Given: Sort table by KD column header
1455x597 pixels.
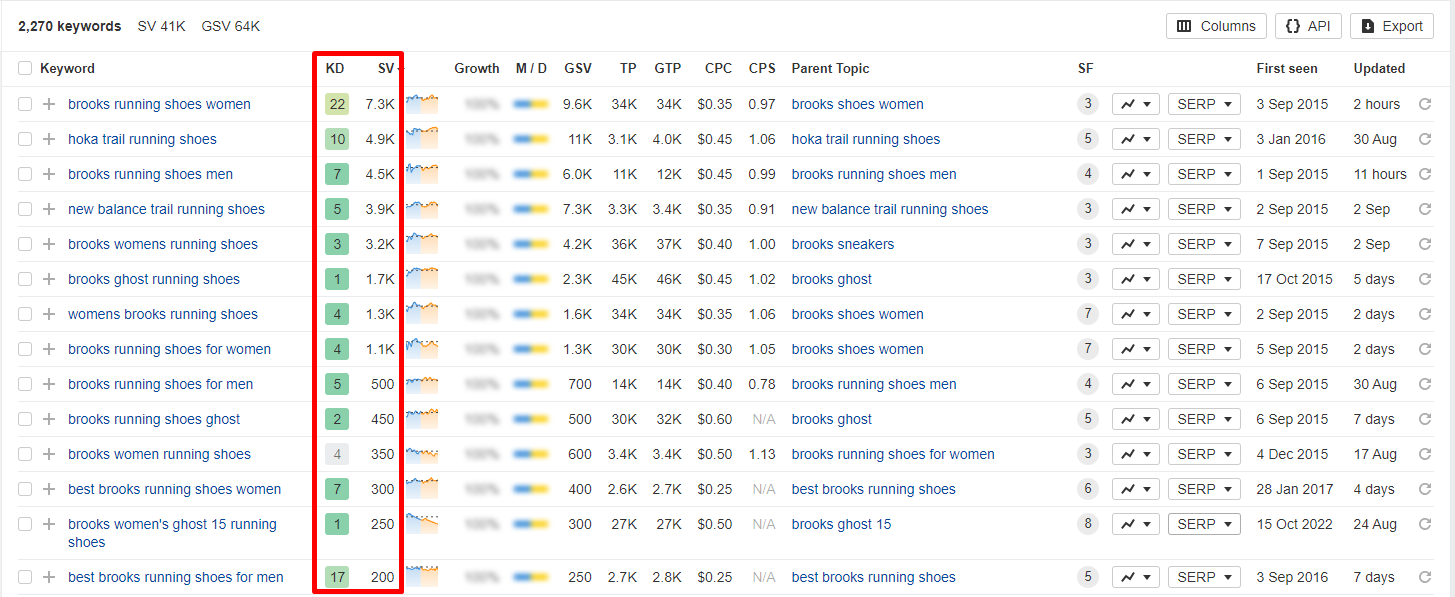Looking at the screenshot, I should pyautogui.click(x=335, y=68).
